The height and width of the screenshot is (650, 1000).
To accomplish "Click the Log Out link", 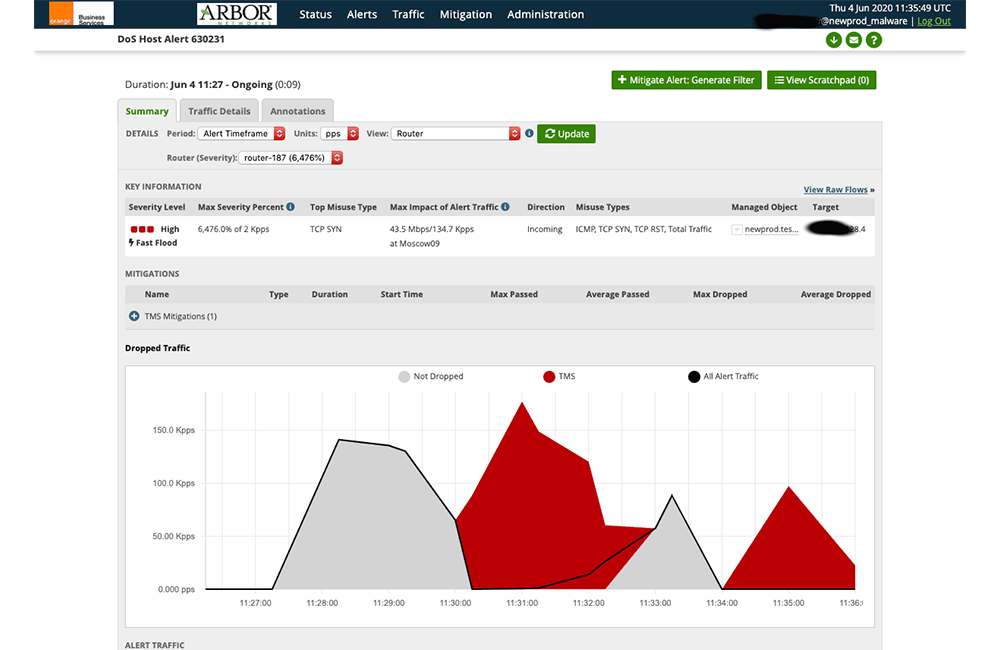I will (934, 21).
